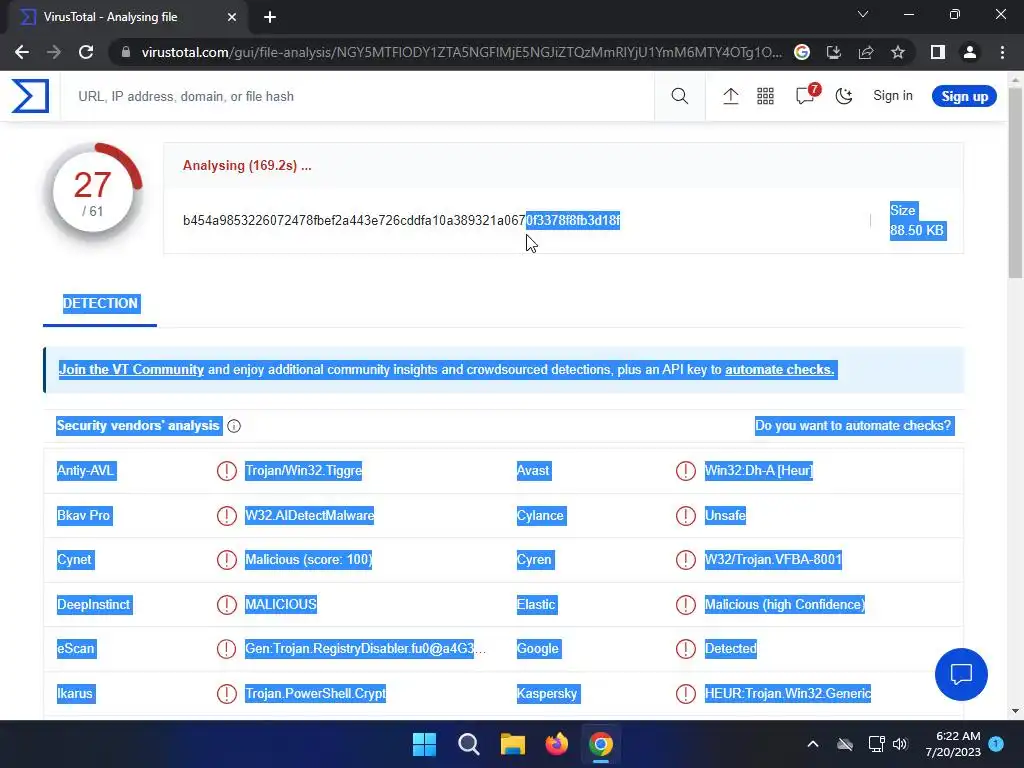Select the DETECTION tab
This screenshot has width=1024, height=768.
click(x=100, y=304)
